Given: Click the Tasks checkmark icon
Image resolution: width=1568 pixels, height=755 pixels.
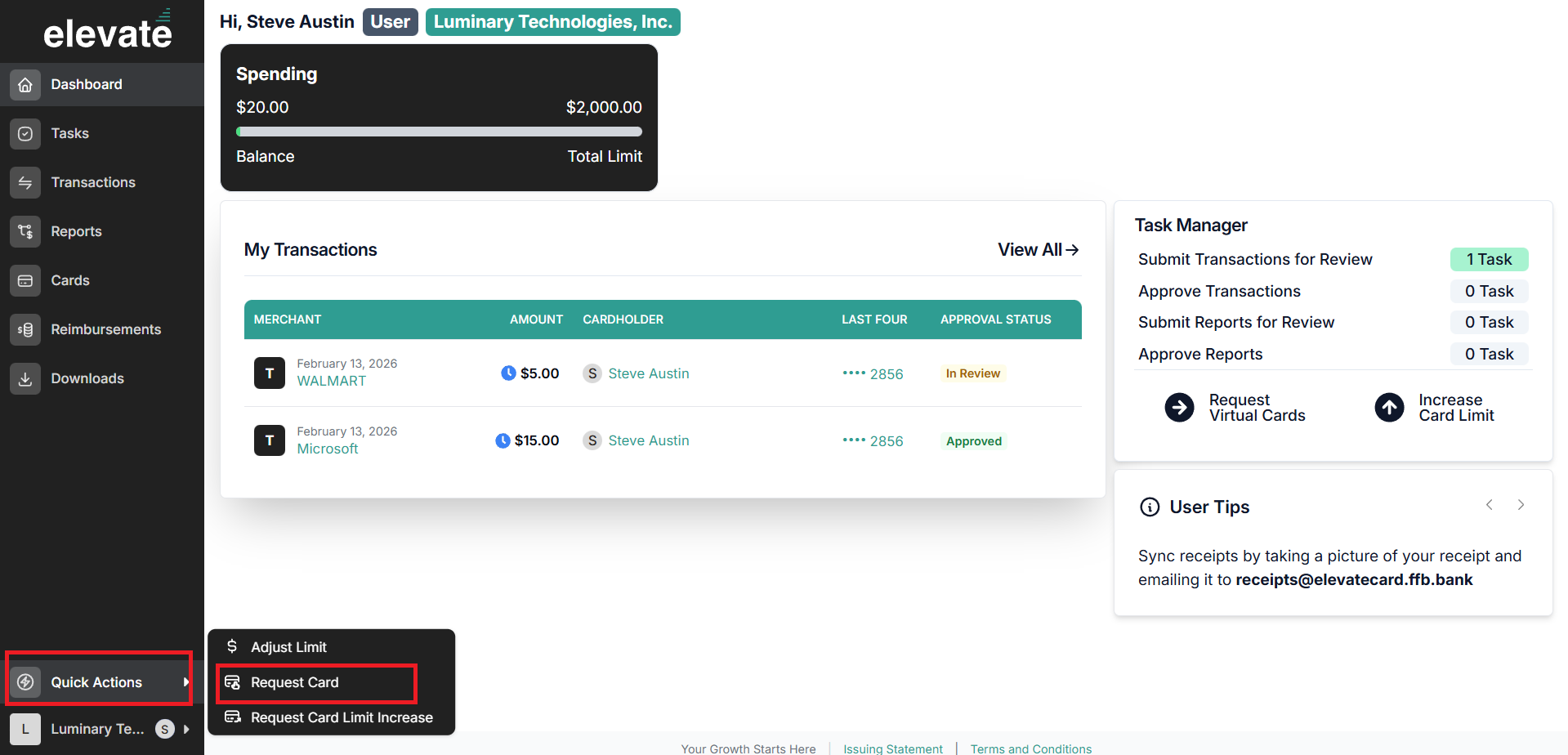Looking at the screenshot, I should (x=25, y=133).
